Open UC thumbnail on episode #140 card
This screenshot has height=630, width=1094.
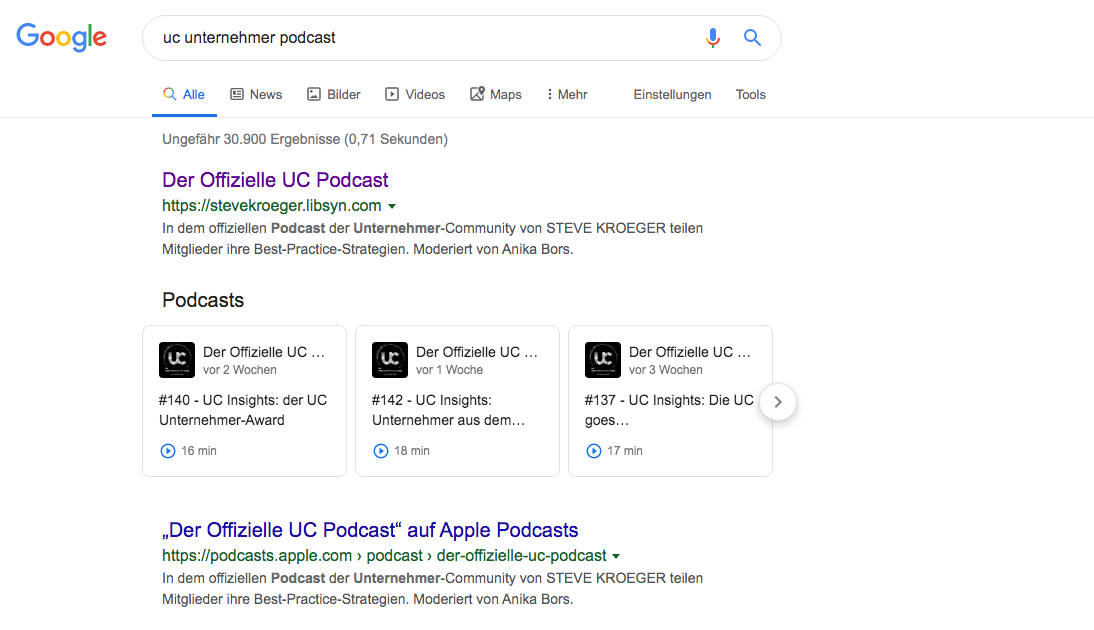point(177,360)
